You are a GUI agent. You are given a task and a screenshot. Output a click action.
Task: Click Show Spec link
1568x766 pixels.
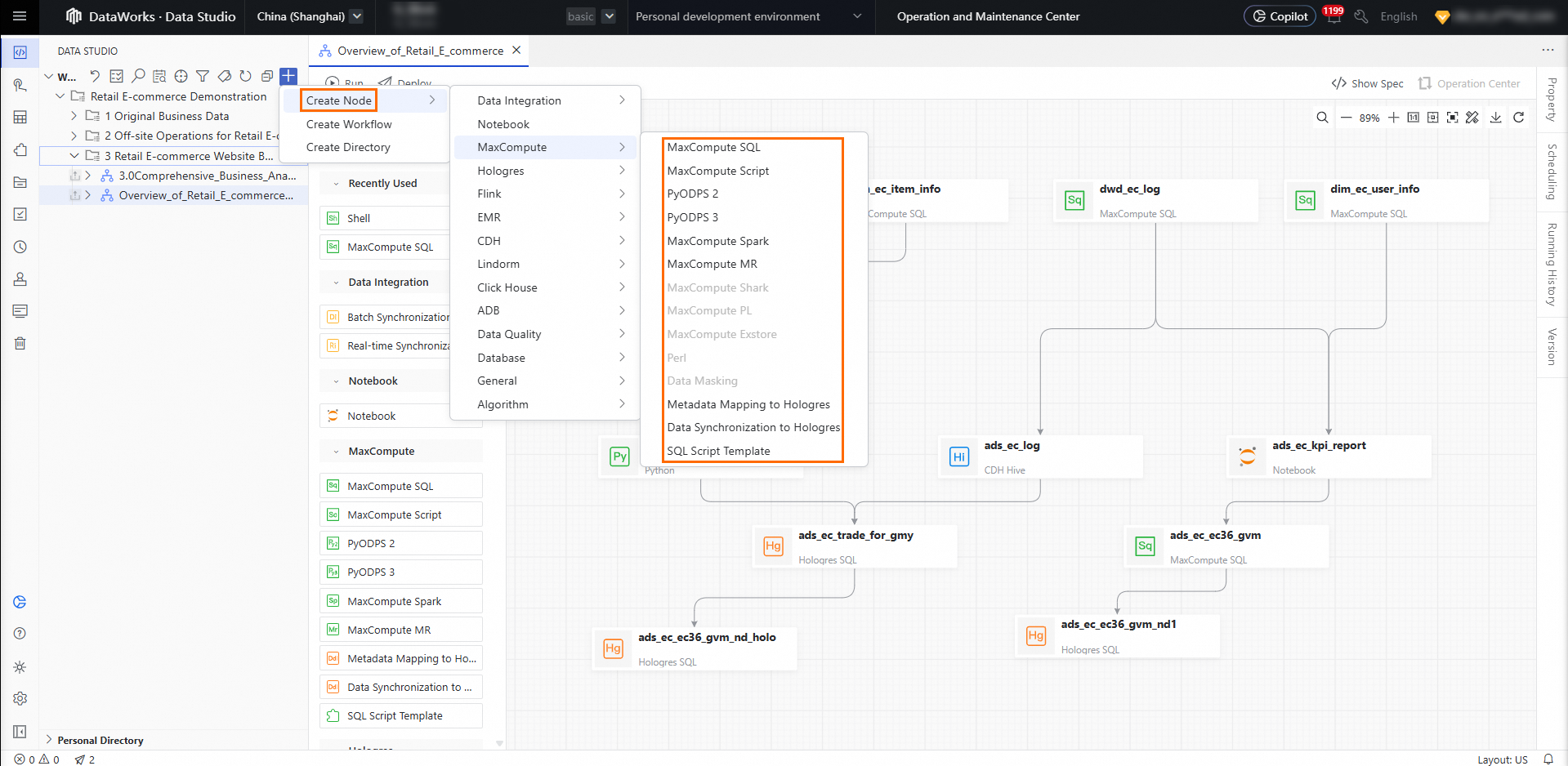1368,83
